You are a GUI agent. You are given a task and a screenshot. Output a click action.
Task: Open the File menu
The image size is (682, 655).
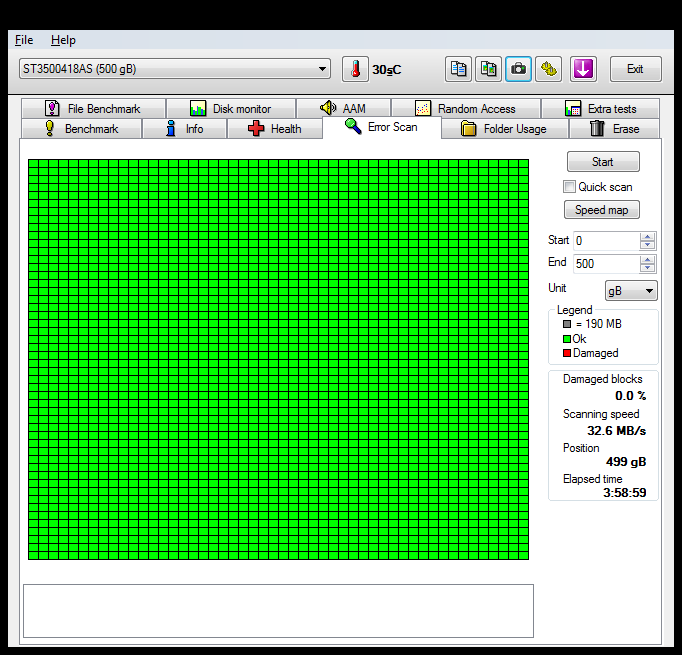(x=24, y=40)
